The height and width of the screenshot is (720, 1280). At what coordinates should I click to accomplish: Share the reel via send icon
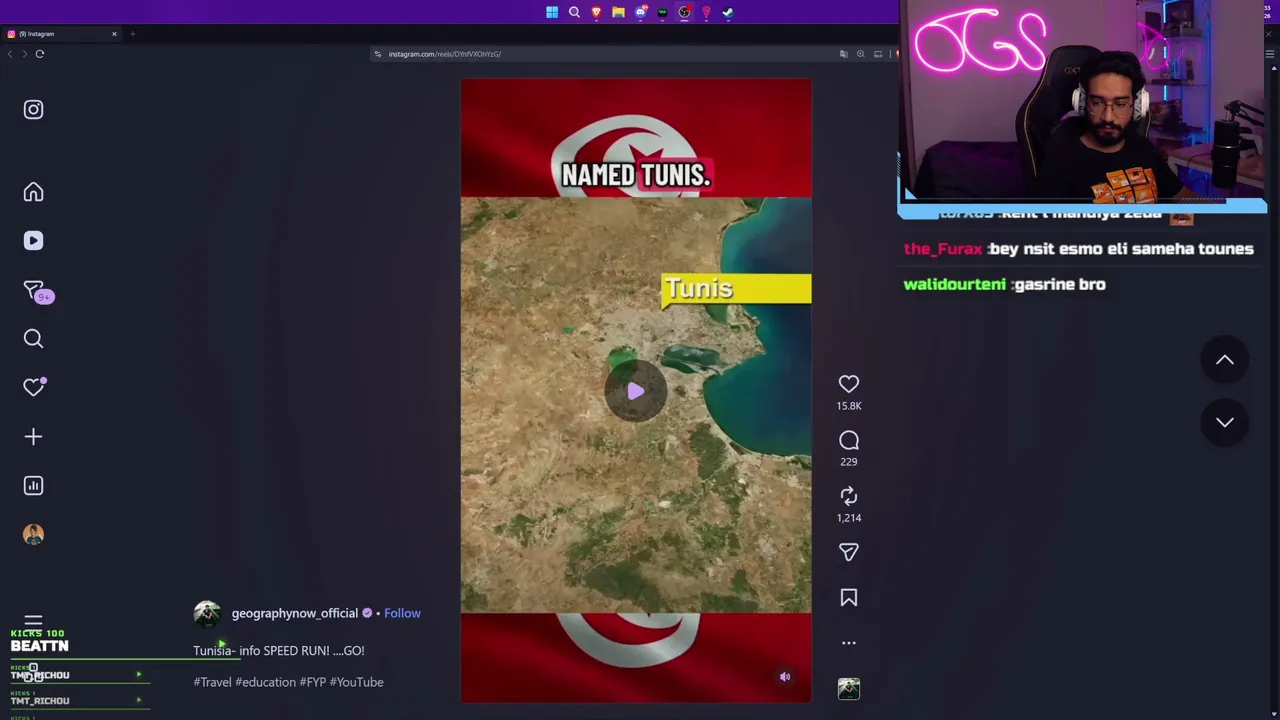[x=849, y=552]
